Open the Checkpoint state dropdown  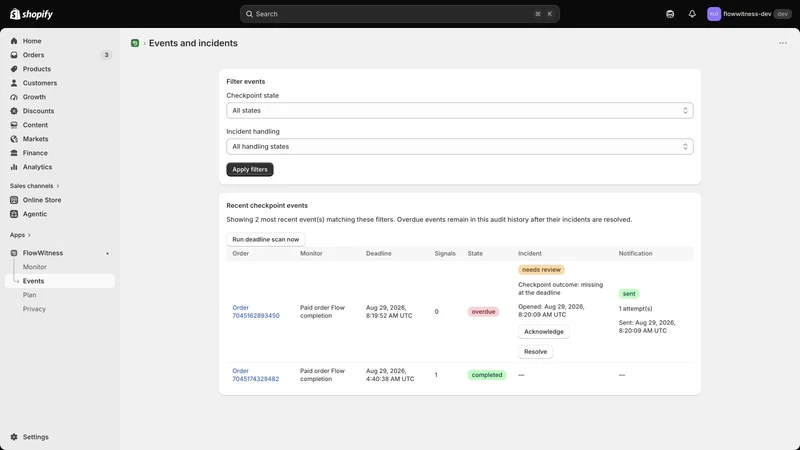point(460,110)
